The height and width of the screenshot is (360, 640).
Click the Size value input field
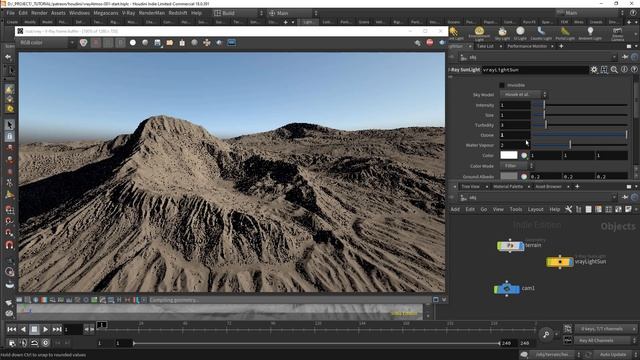pyautogui.click(x=515, y=115)
